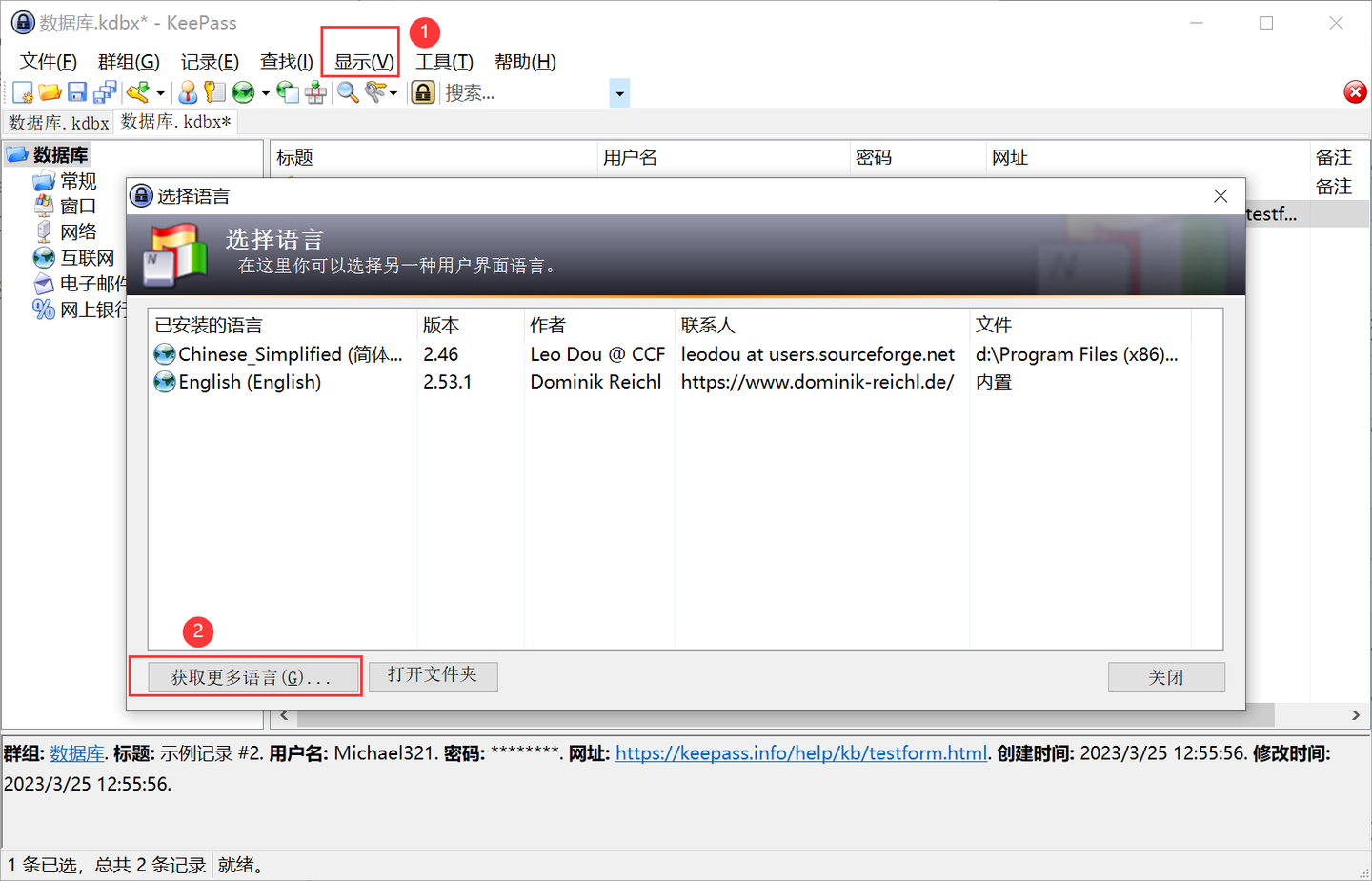Click the Perform Auto-Type toolbar icon

tap(315, 92)
